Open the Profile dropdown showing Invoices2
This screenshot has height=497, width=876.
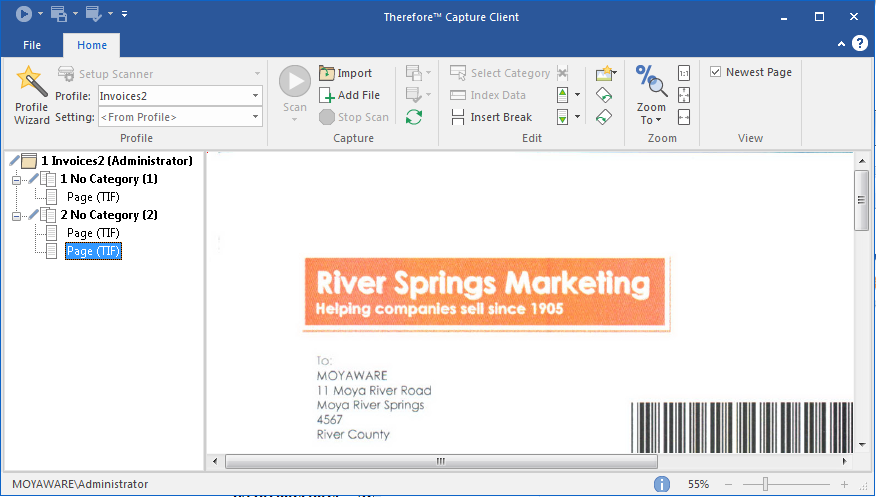point(255,95)
